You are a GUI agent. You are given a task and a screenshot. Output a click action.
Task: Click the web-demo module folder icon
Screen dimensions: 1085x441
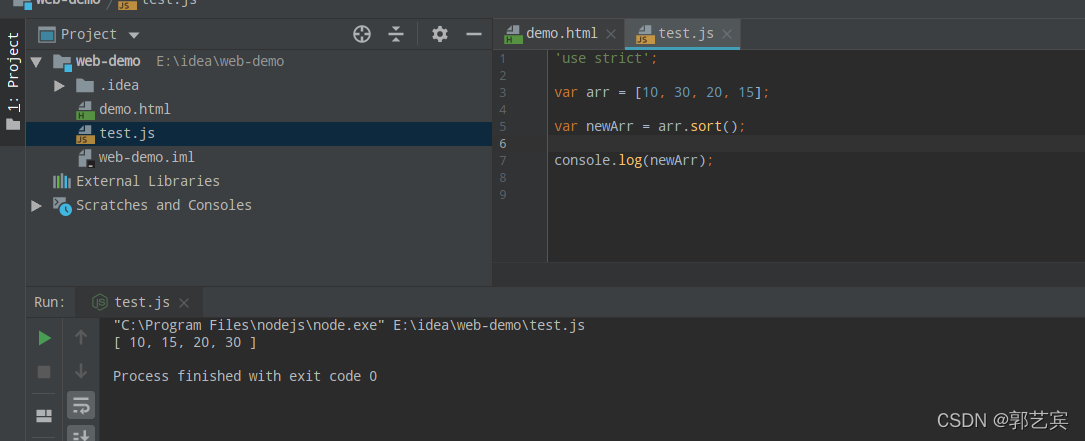pyautogui.click(x=62, y=62)
